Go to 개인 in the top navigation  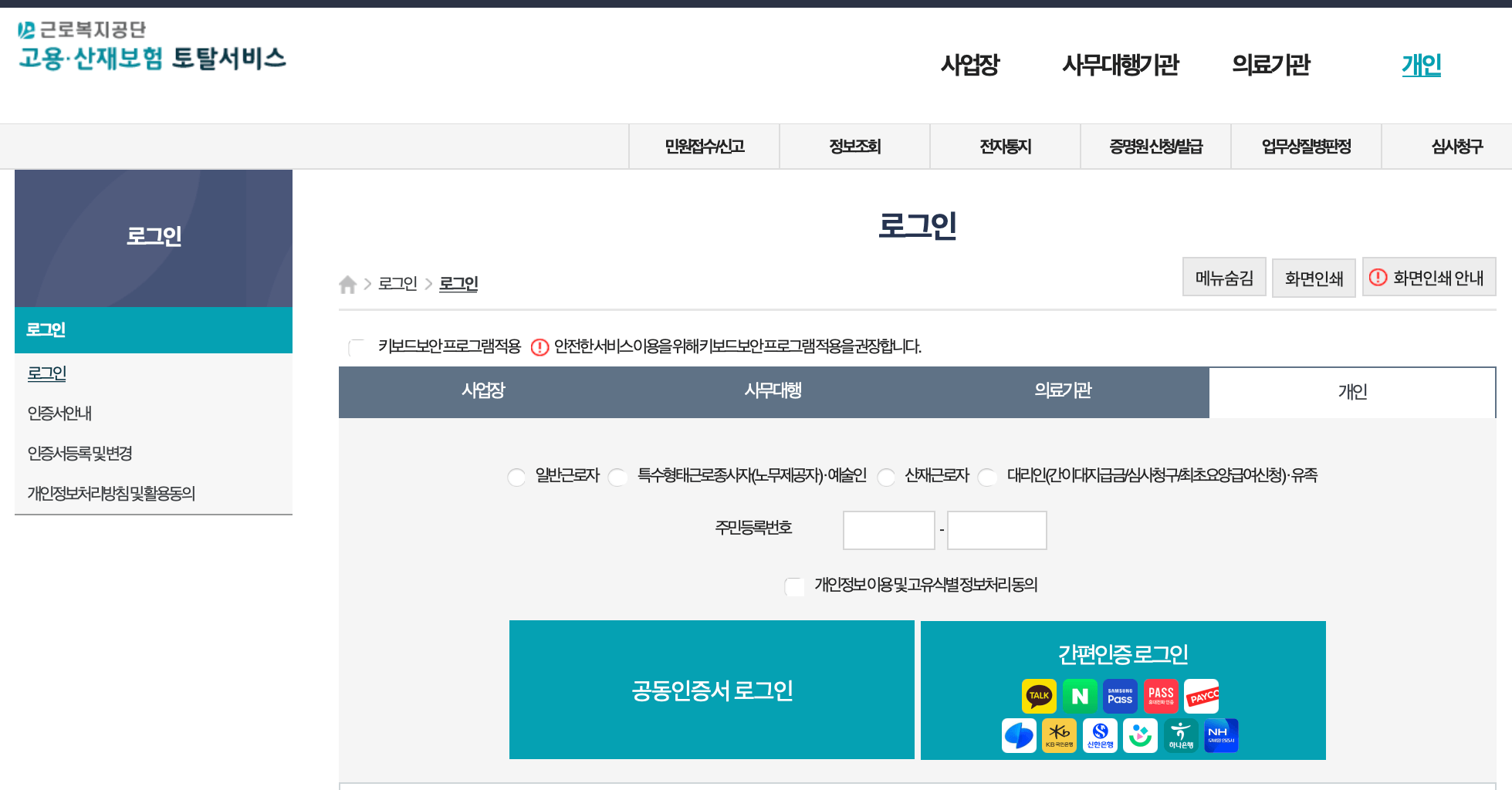[x=1421, y=65]
